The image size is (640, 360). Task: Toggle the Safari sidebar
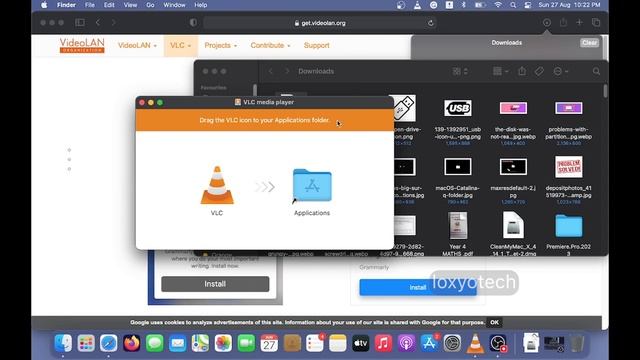[x=80, y=22]
